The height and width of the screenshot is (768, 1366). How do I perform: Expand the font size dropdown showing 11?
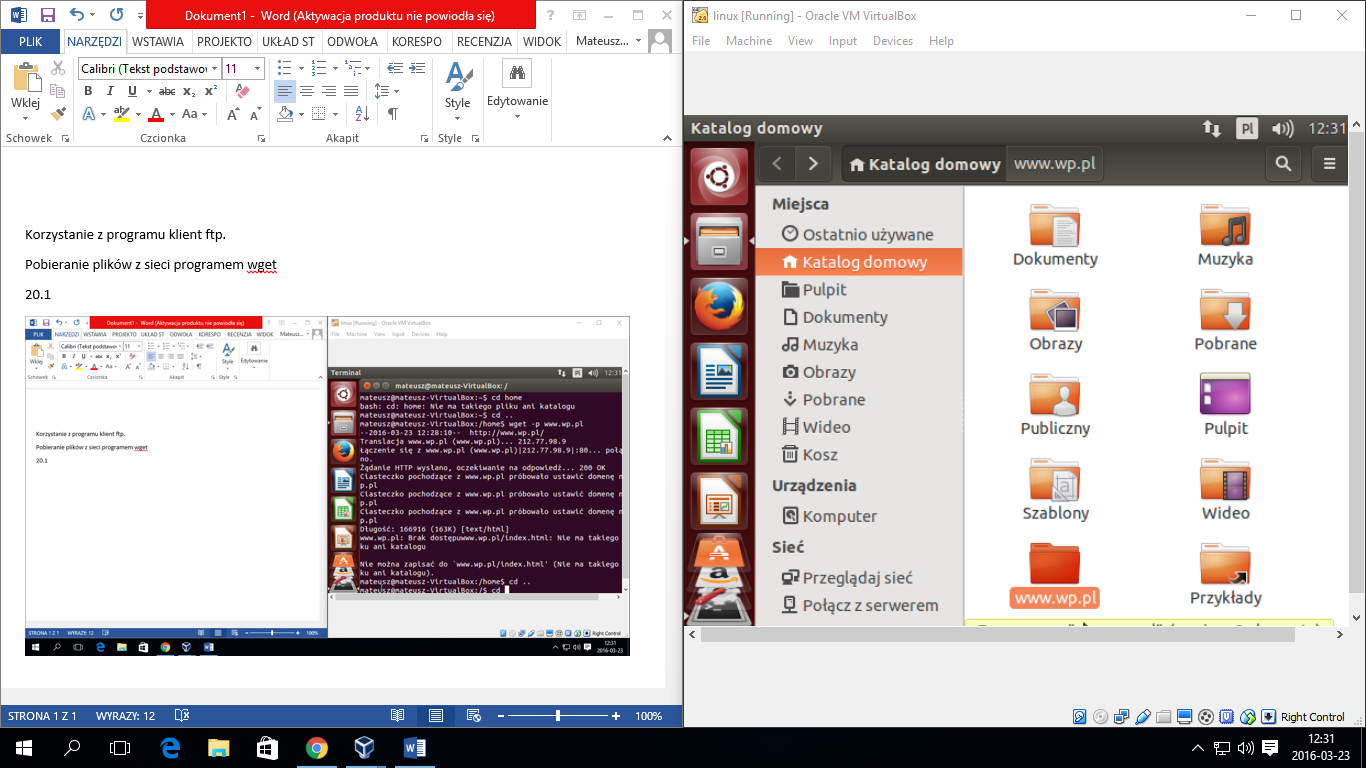[x=258, y=68]
